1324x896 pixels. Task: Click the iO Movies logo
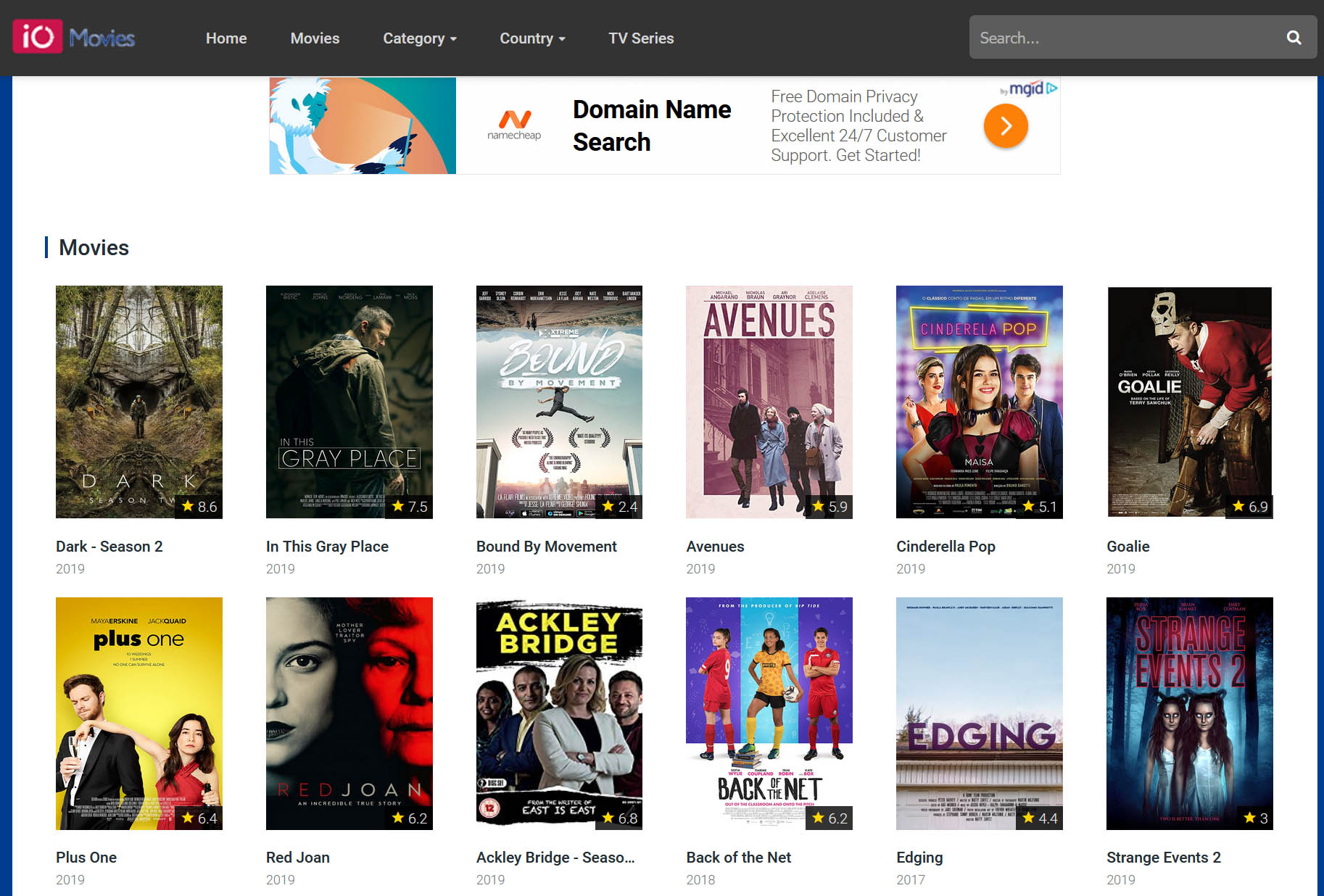(74, 37)
